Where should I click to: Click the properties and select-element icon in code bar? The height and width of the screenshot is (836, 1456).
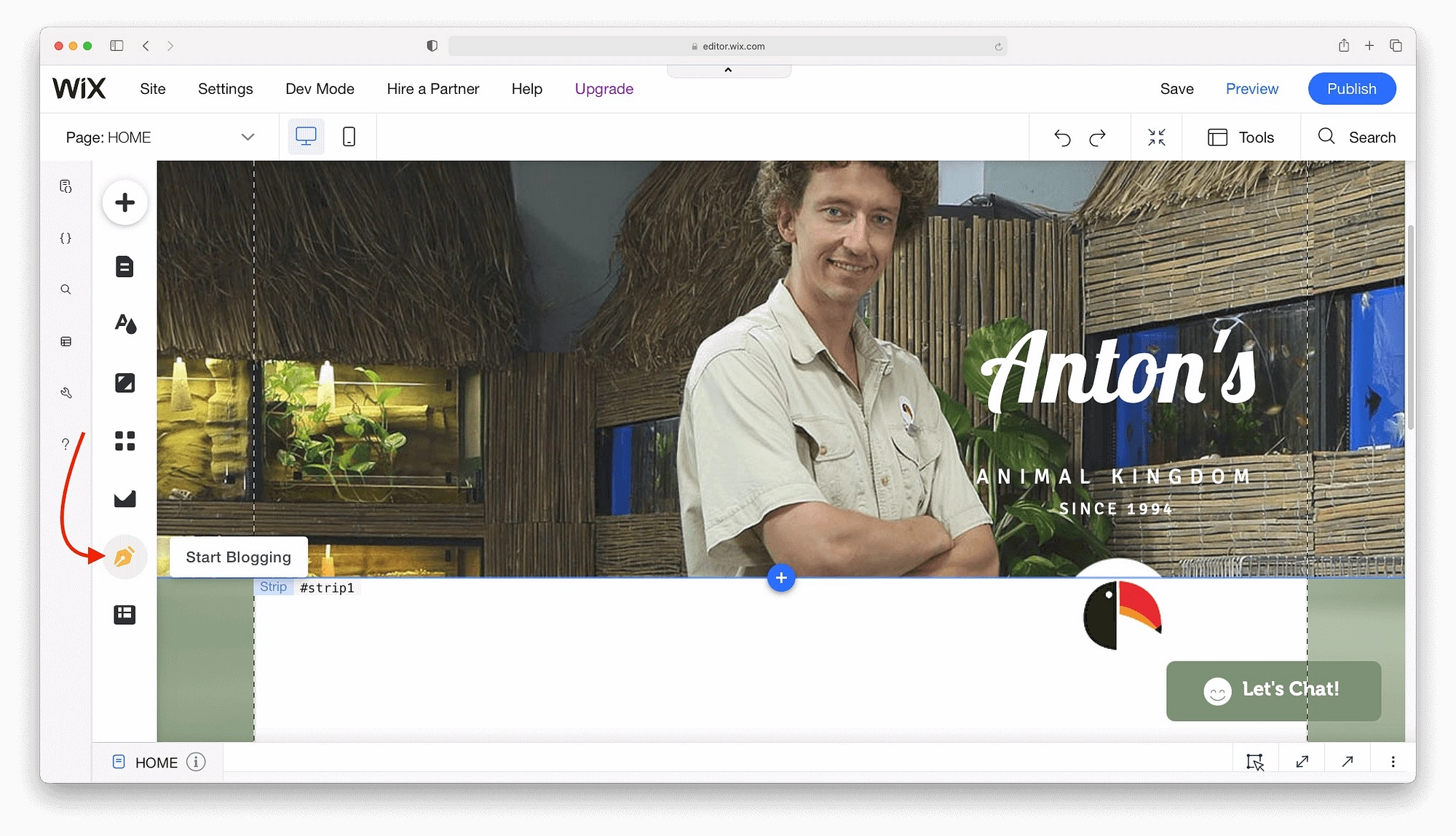(1255, 762)
